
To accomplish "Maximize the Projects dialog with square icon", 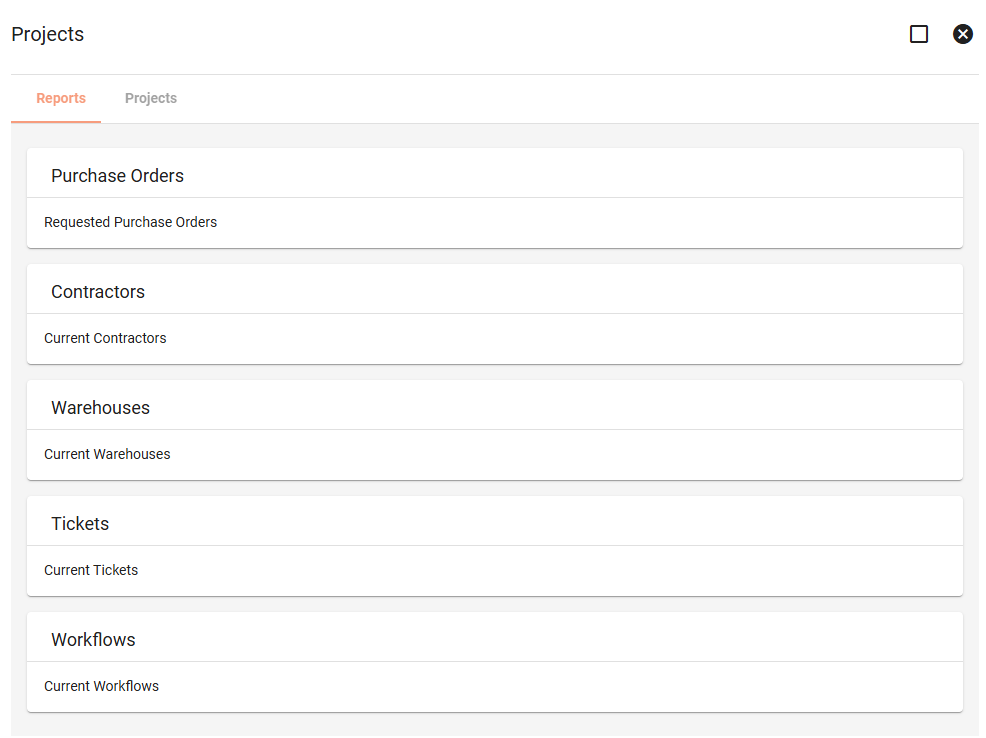I will (919, 34).
